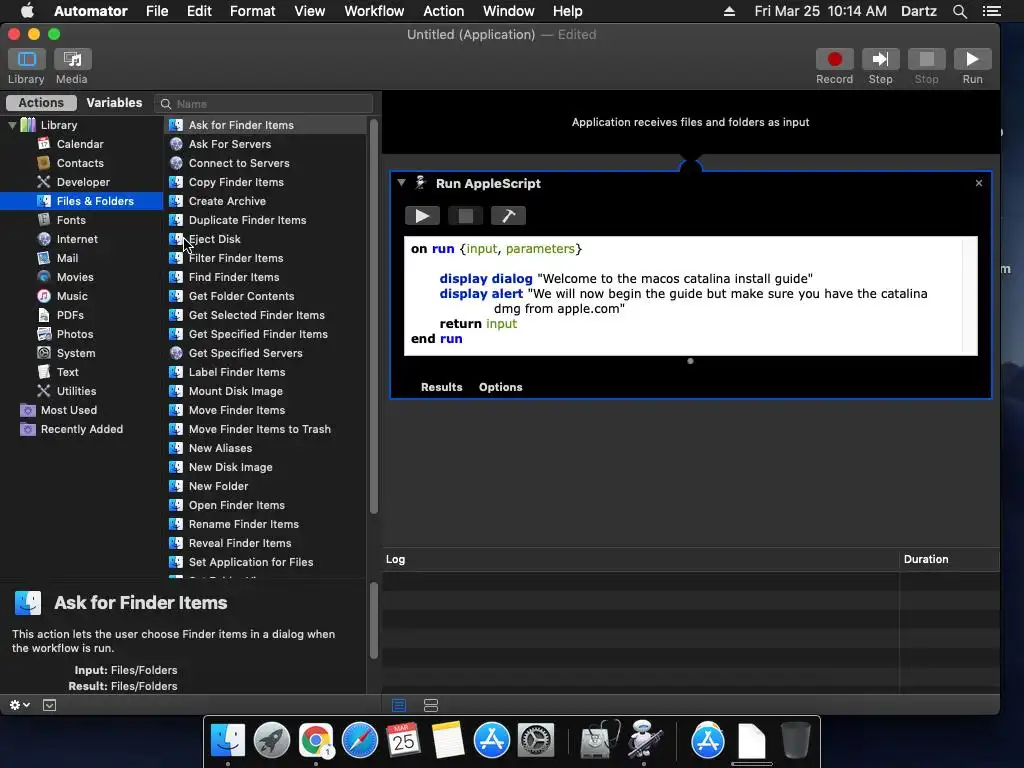Open Finder from the Dock
Screen dimensions: 1024x768
227,740
